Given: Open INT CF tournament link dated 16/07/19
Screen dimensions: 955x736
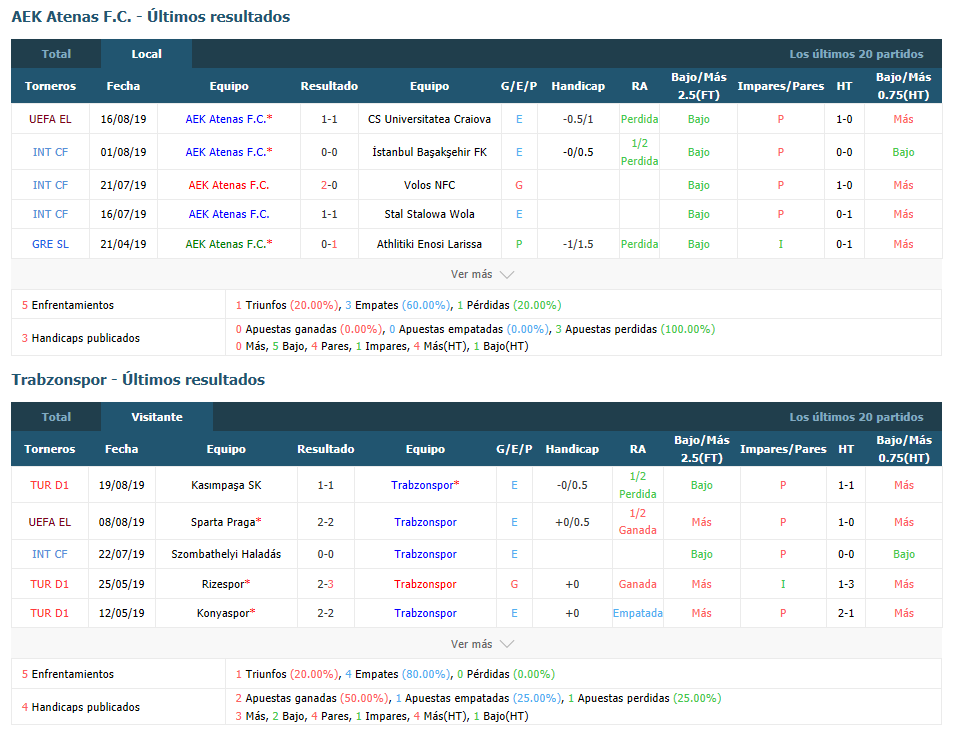Looking at the screenshot, I should (x=50, y=214).
